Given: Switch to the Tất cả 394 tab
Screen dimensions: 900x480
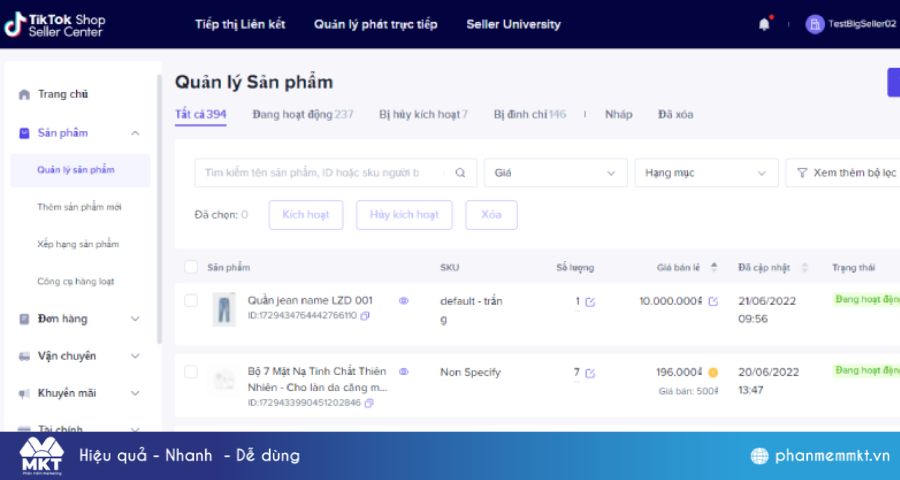Looking at the screenshot, I should (201, 114).
